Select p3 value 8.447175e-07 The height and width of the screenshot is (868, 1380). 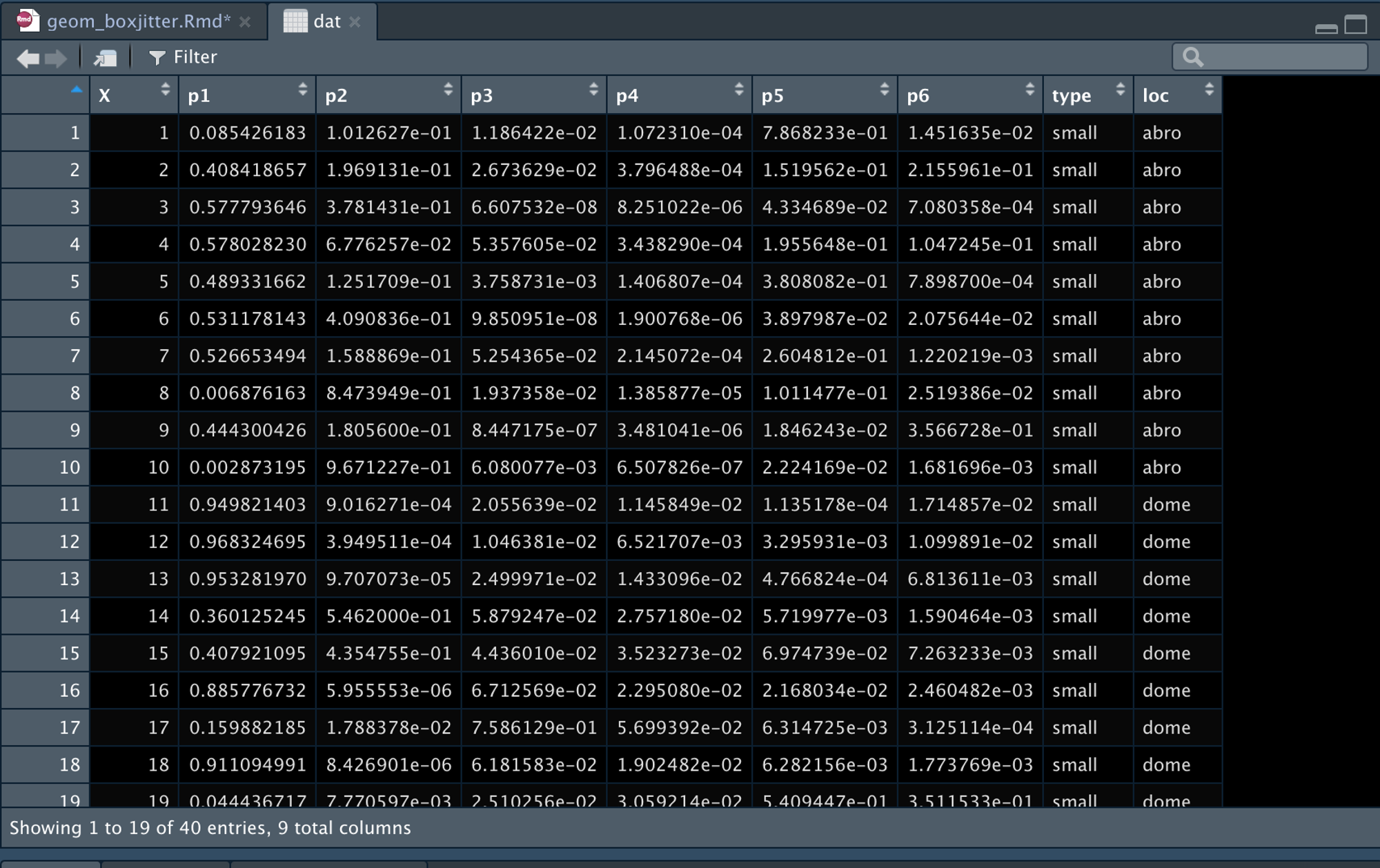click(x=534, y=431)
